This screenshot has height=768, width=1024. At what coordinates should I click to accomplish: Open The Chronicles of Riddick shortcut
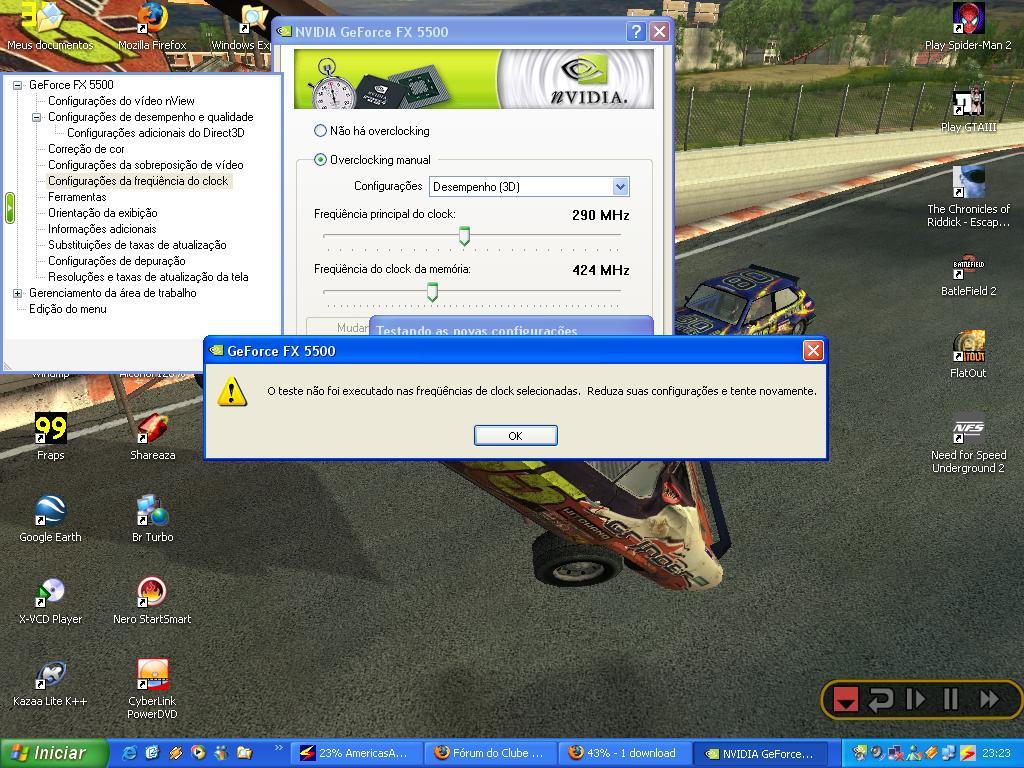[968, 197]
